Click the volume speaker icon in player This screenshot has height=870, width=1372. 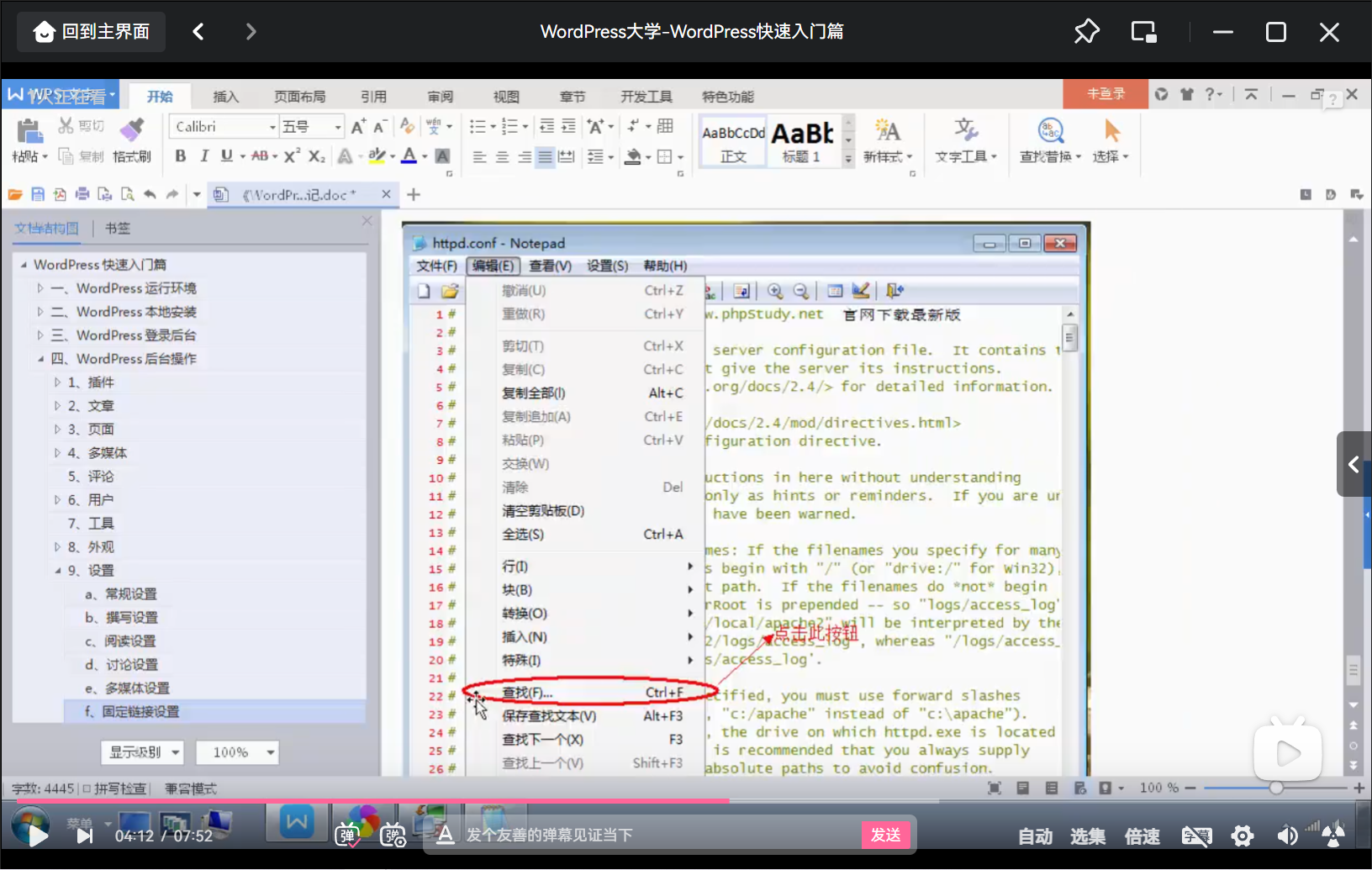click(1287, 836)
